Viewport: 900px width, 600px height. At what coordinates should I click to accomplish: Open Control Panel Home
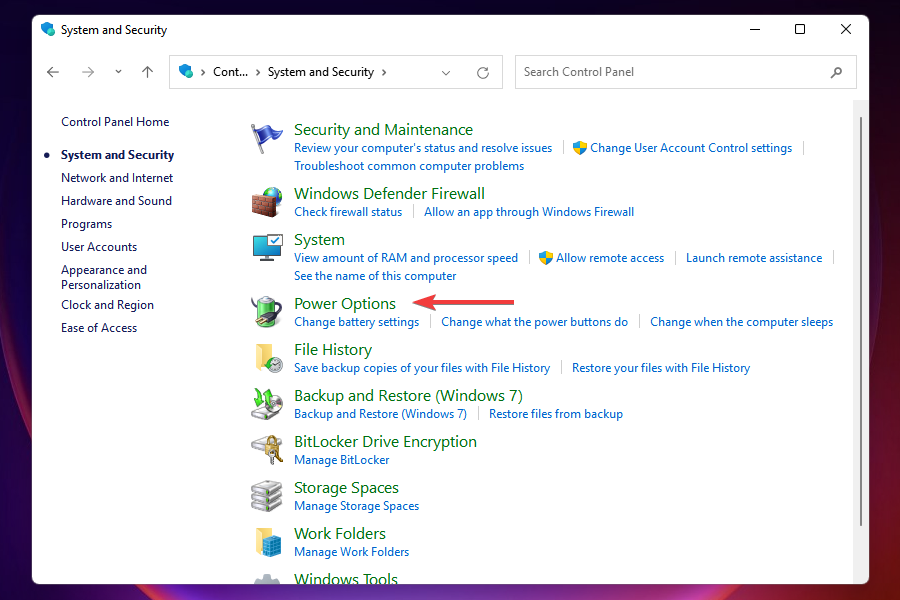pyautogui.click(x=115, y=122)
